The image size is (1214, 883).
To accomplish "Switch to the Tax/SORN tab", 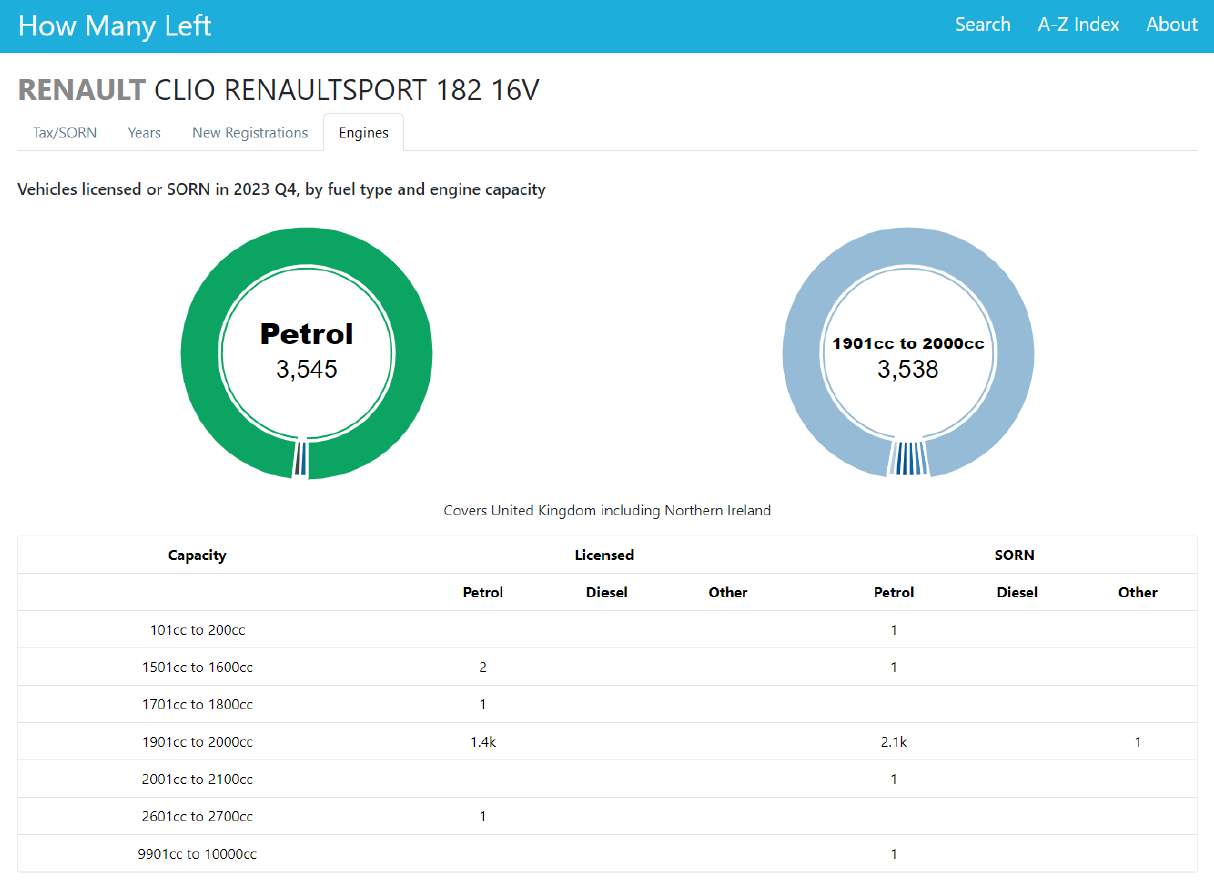I will coord(65,133).
